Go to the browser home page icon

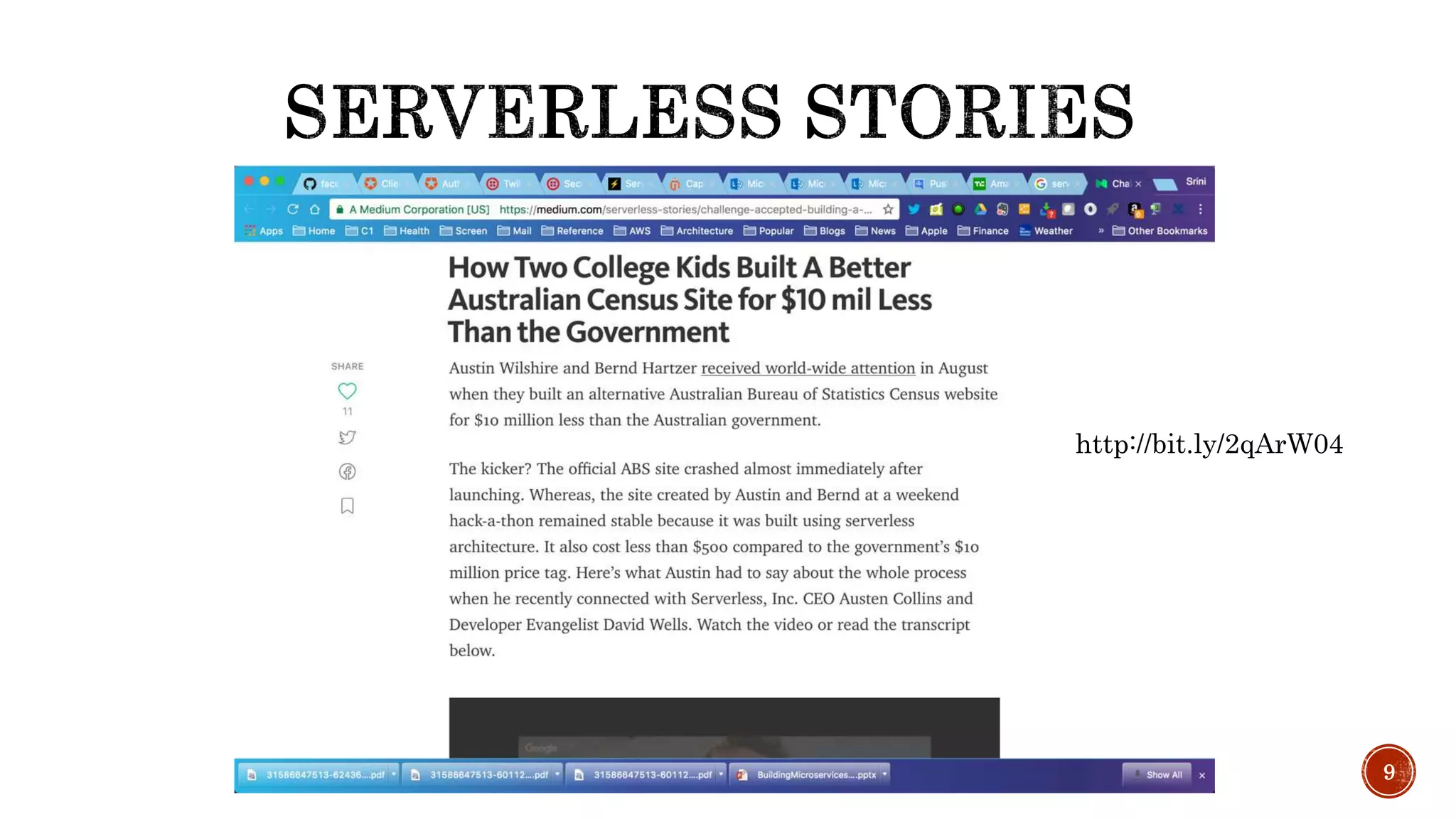point(314,209)
